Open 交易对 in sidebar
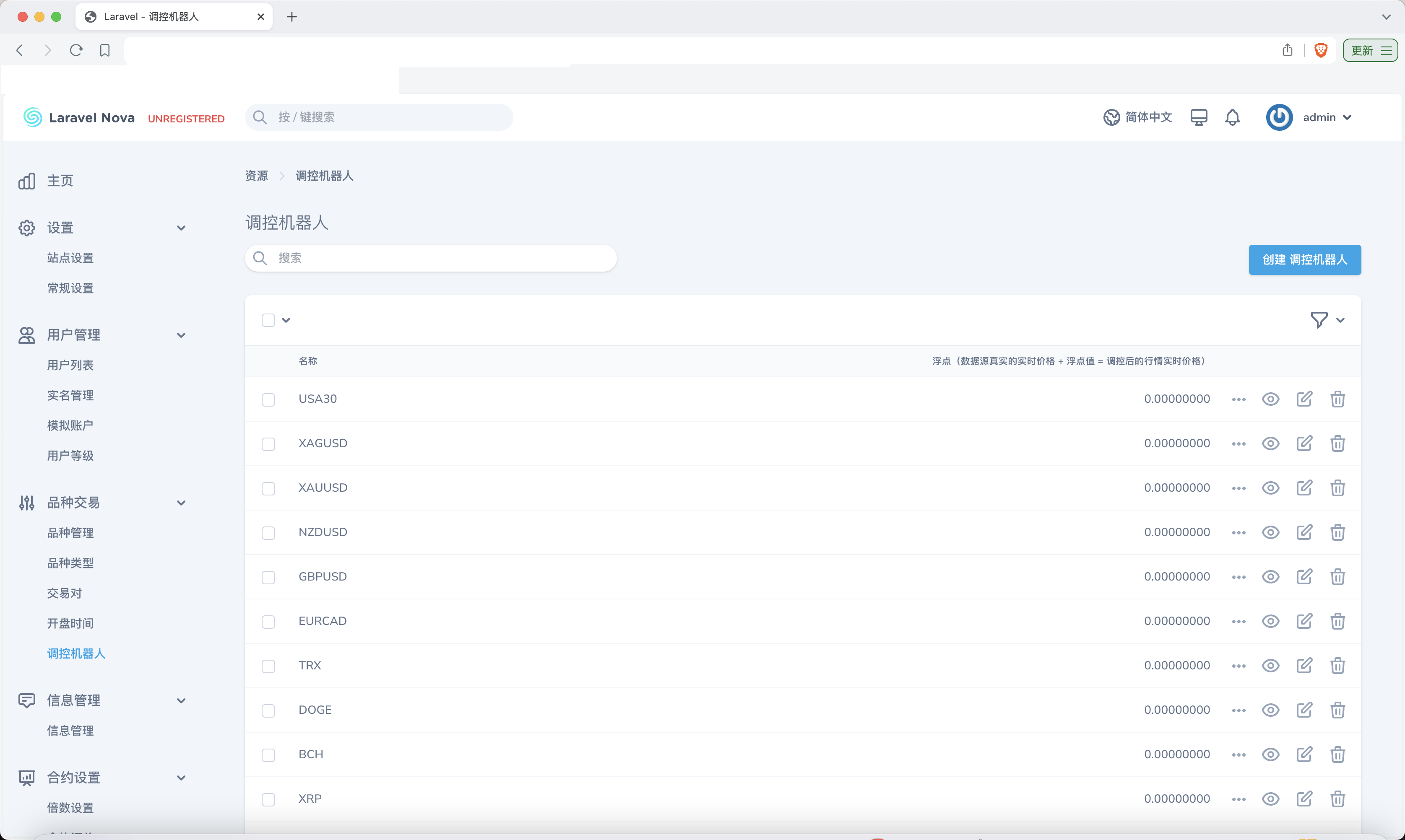1405x840 pixels. [65, 593]
